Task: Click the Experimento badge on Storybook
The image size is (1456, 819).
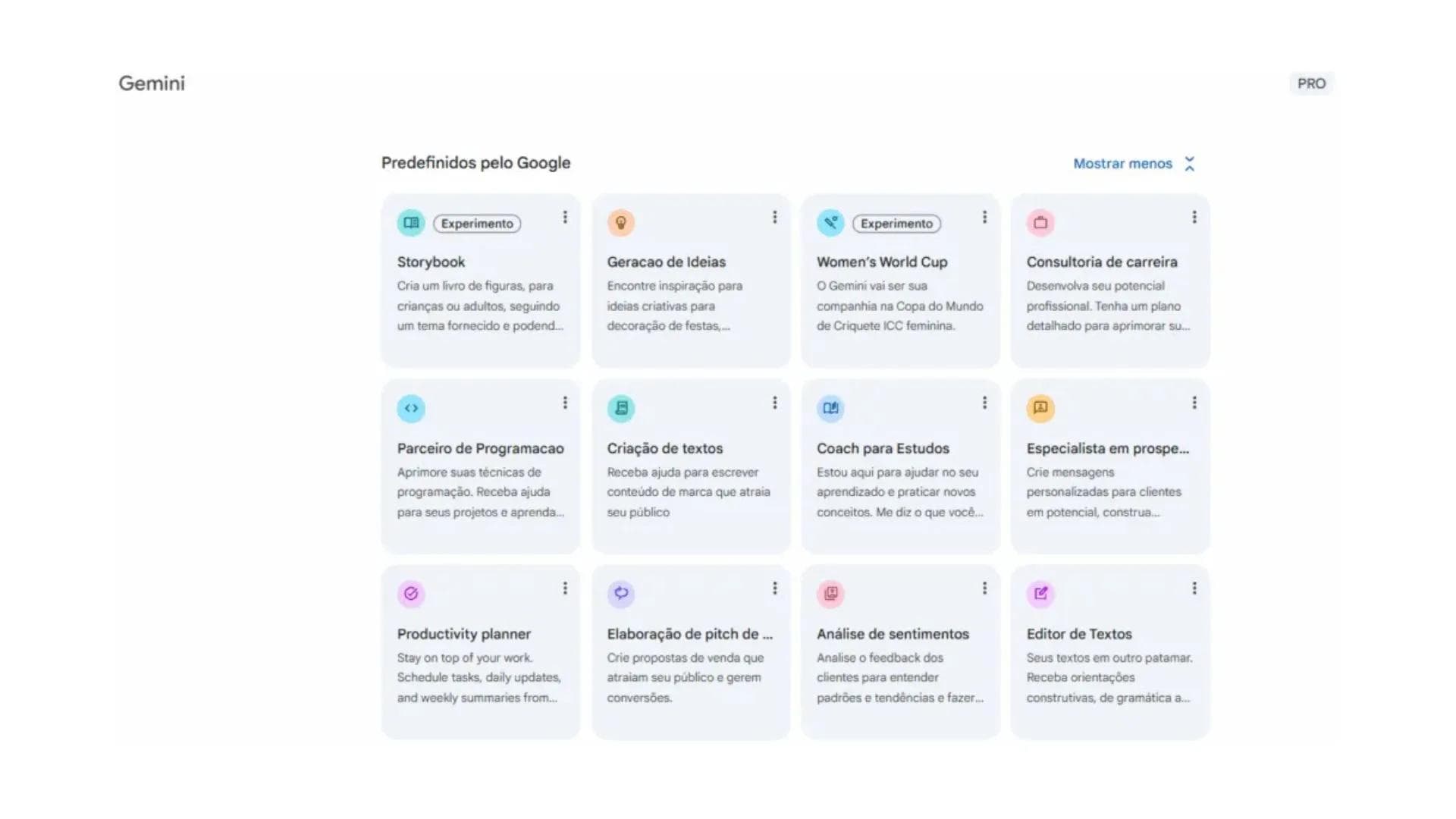Action: click(x=476, y=223)
